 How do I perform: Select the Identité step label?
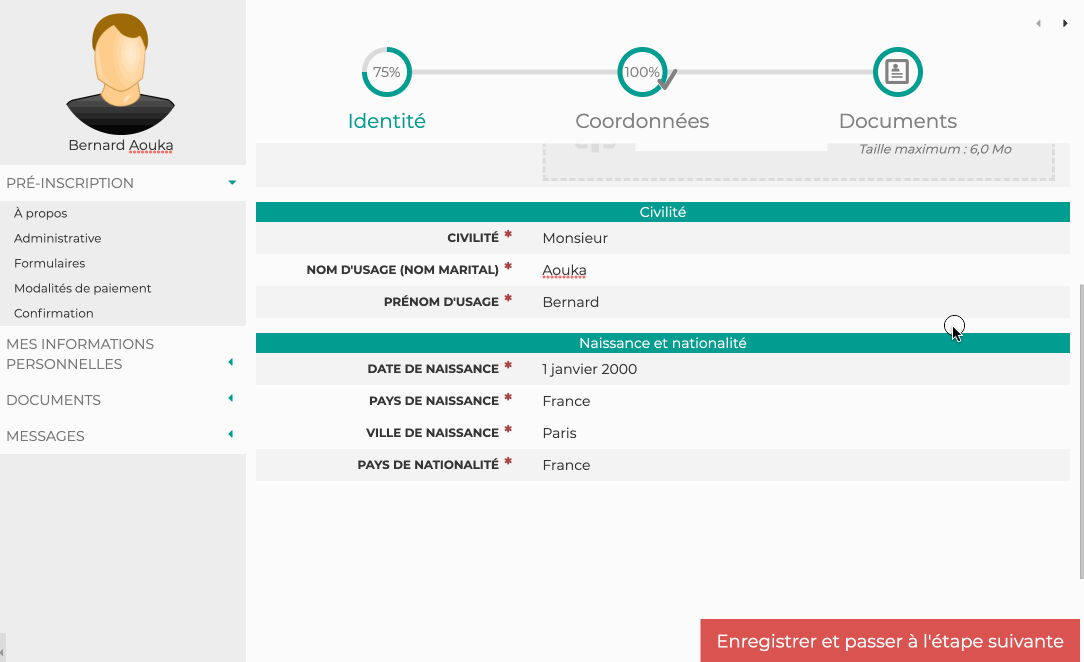tap(386, 121)
